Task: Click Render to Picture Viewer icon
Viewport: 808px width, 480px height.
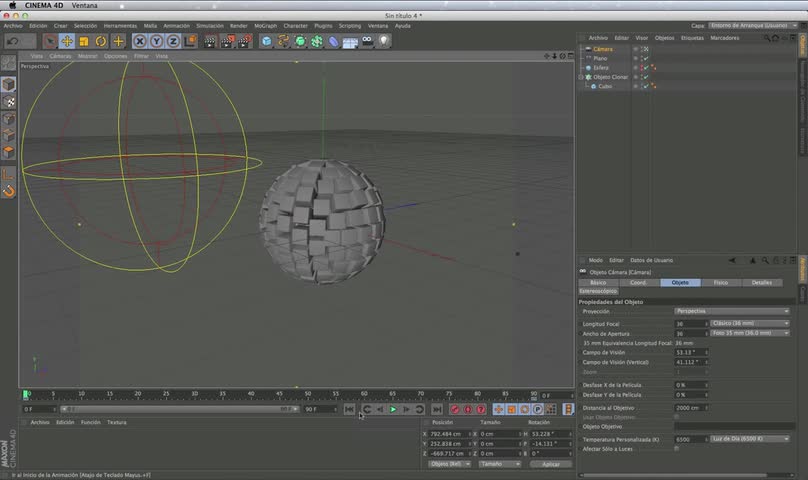Action: coord(227,41)
